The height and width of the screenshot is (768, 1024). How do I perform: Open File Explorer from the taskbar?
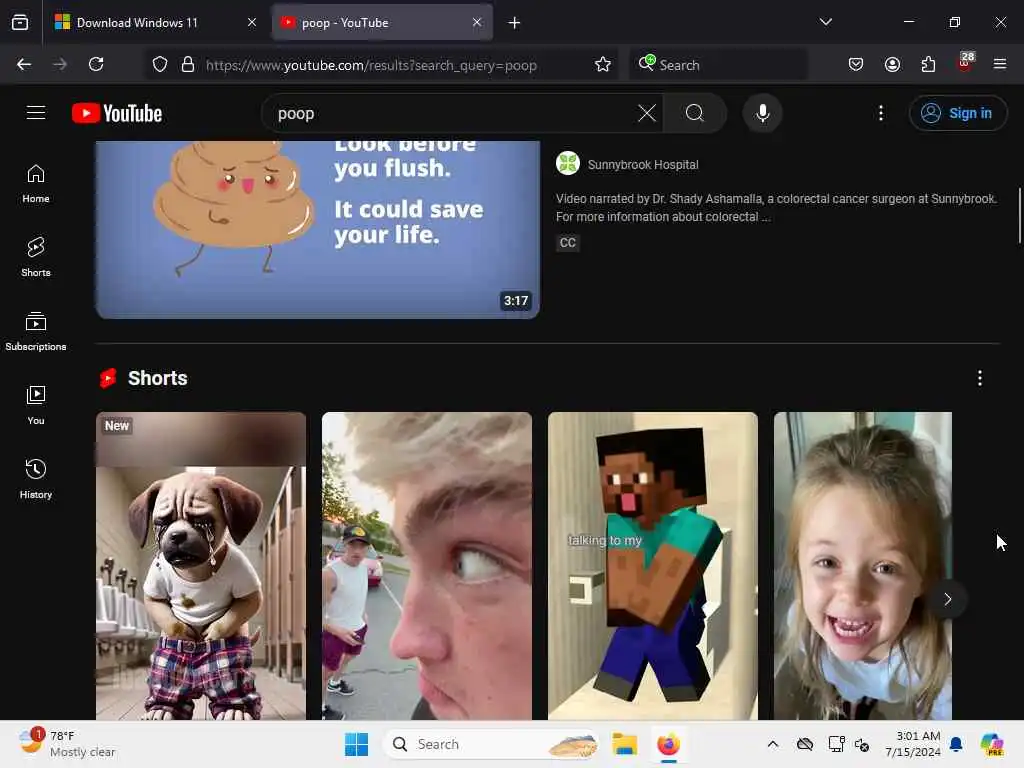pos(624,744)
